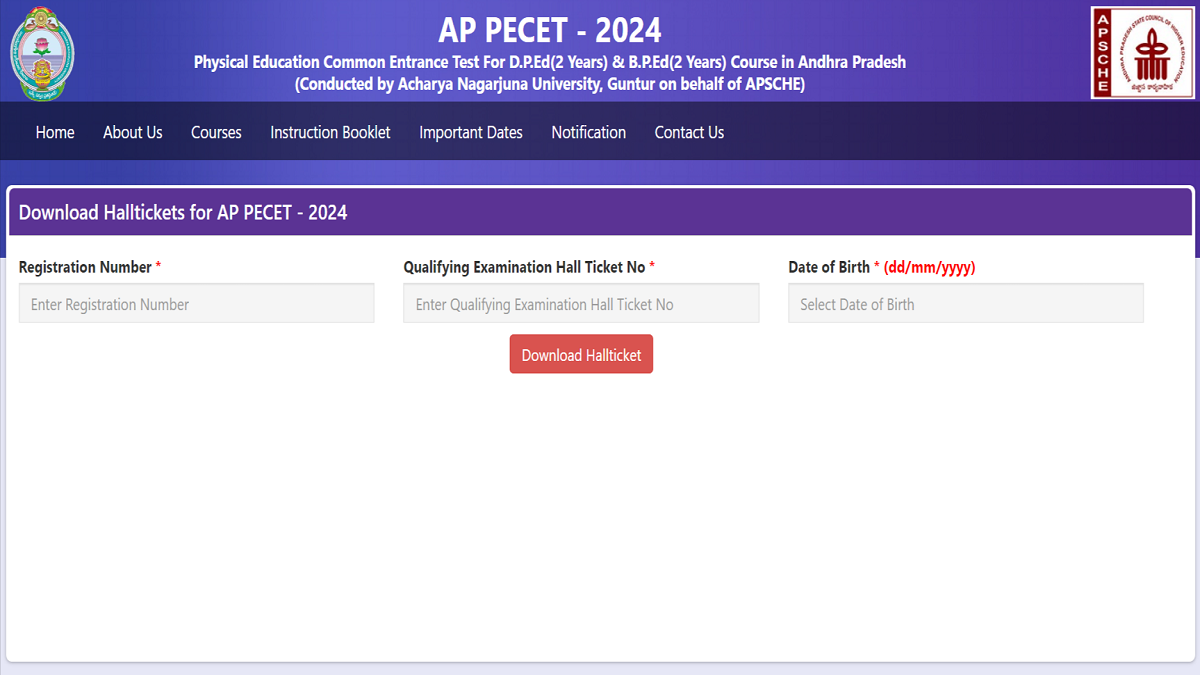Click 'Download Halltickets for AP PECET - 2024' heading
The image size is (1200, 675).
pyautogui.click(x=183, y=212)
